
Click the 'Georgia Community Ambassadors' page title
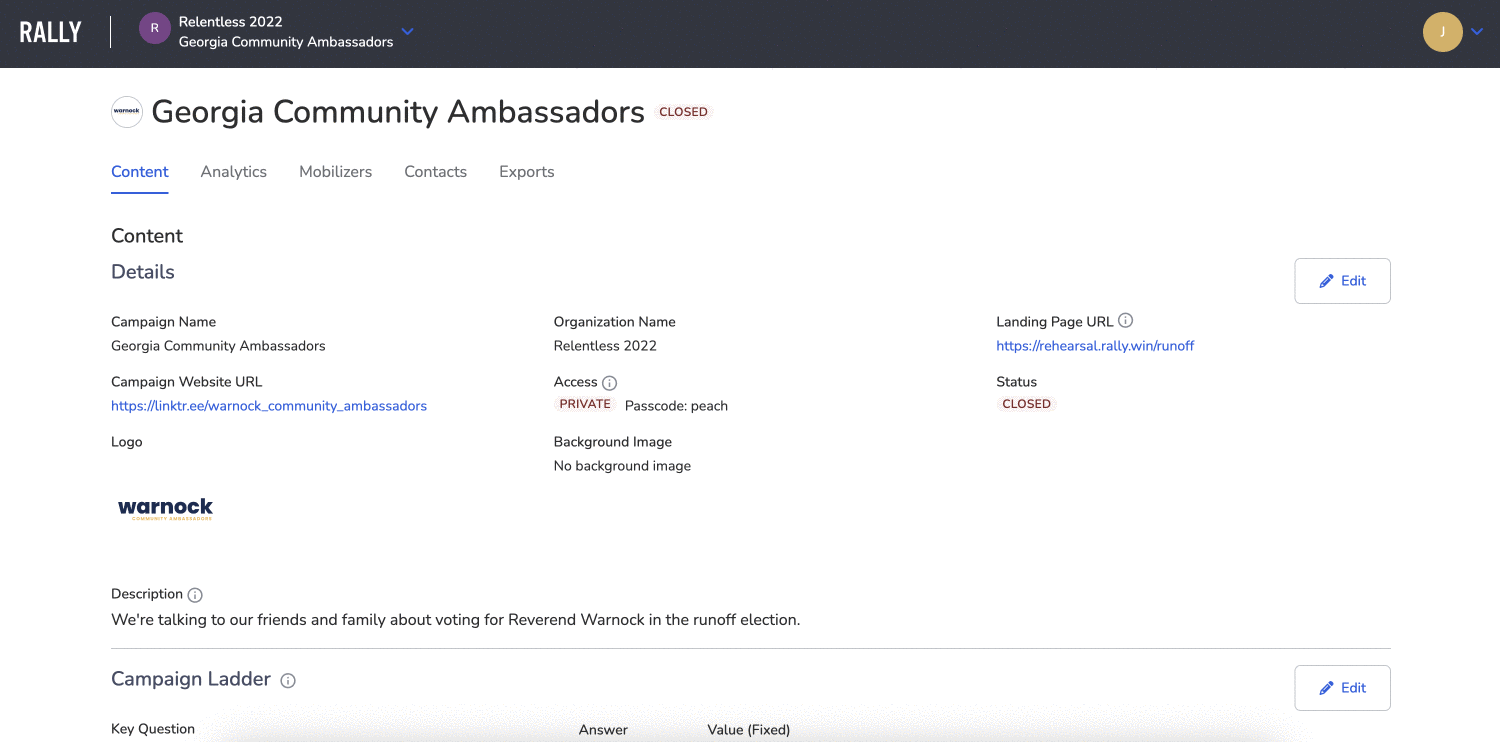pyautogui.click(x=398, y=112)
